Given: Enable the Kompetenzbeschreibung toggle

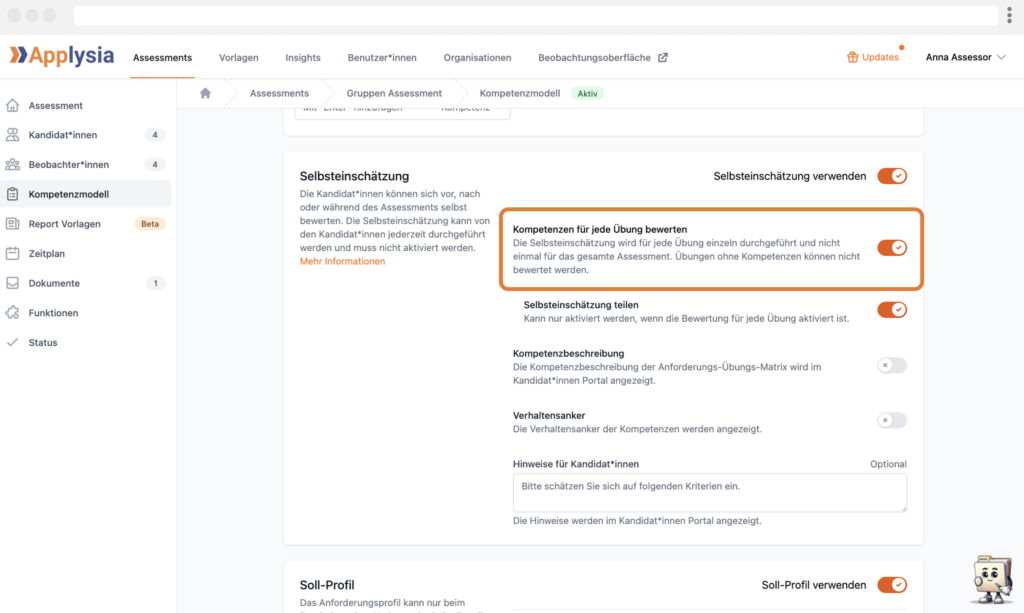Looking at the screenshot, I should pos(891,365).
